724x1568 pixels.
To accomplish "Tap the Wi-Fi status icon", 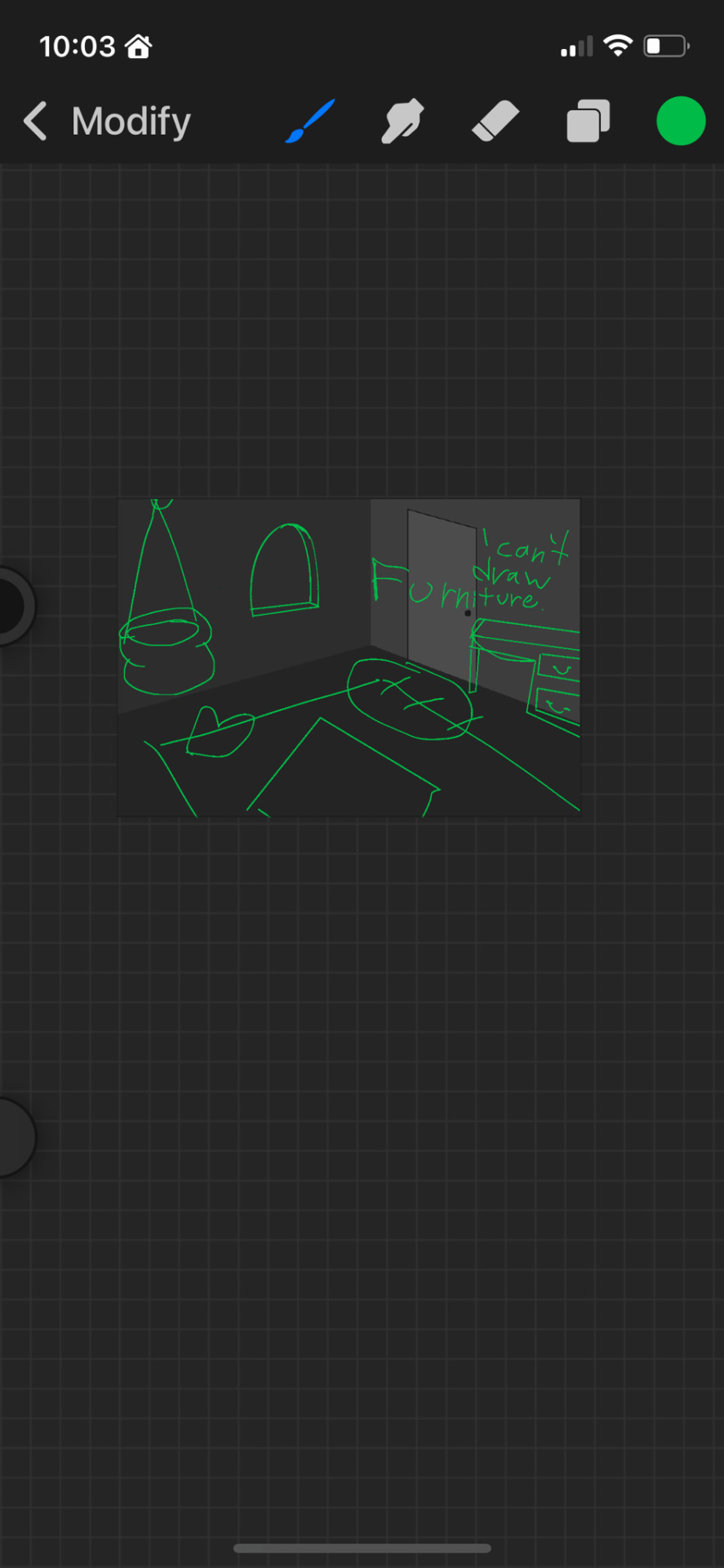I will [x=618, y=46].
